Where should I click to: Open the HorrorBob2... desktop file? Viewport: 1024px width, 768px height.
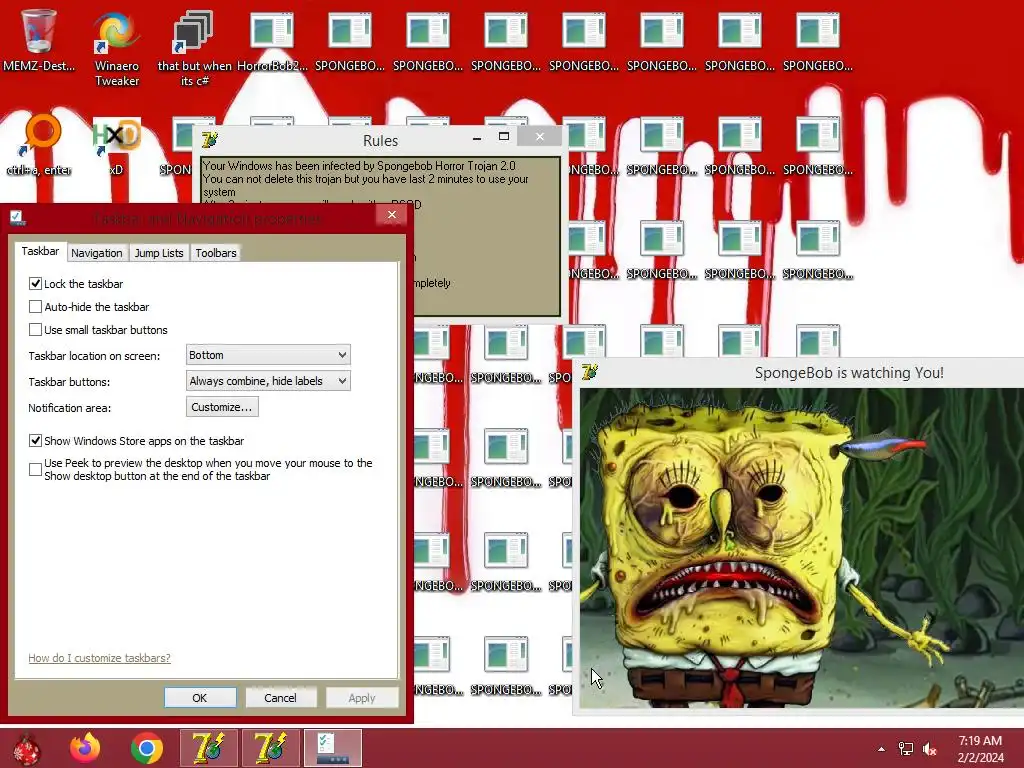click(x=272, y=40)
